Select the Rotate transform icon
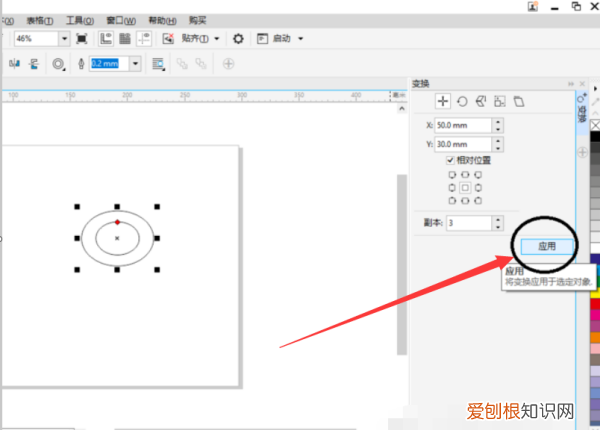 pyautogui.click(x=462, y=101)
